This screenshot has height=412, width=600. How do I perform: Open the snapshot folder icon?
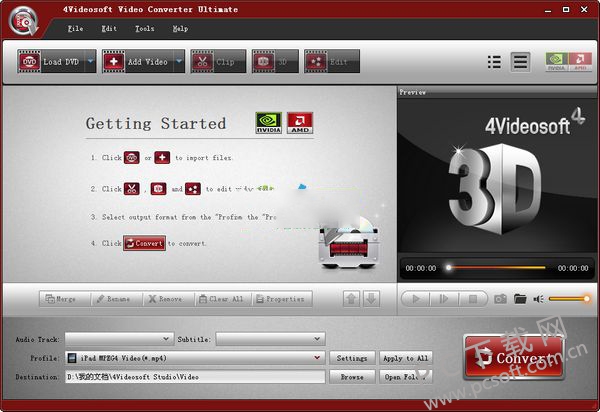[x=520, y=299]
